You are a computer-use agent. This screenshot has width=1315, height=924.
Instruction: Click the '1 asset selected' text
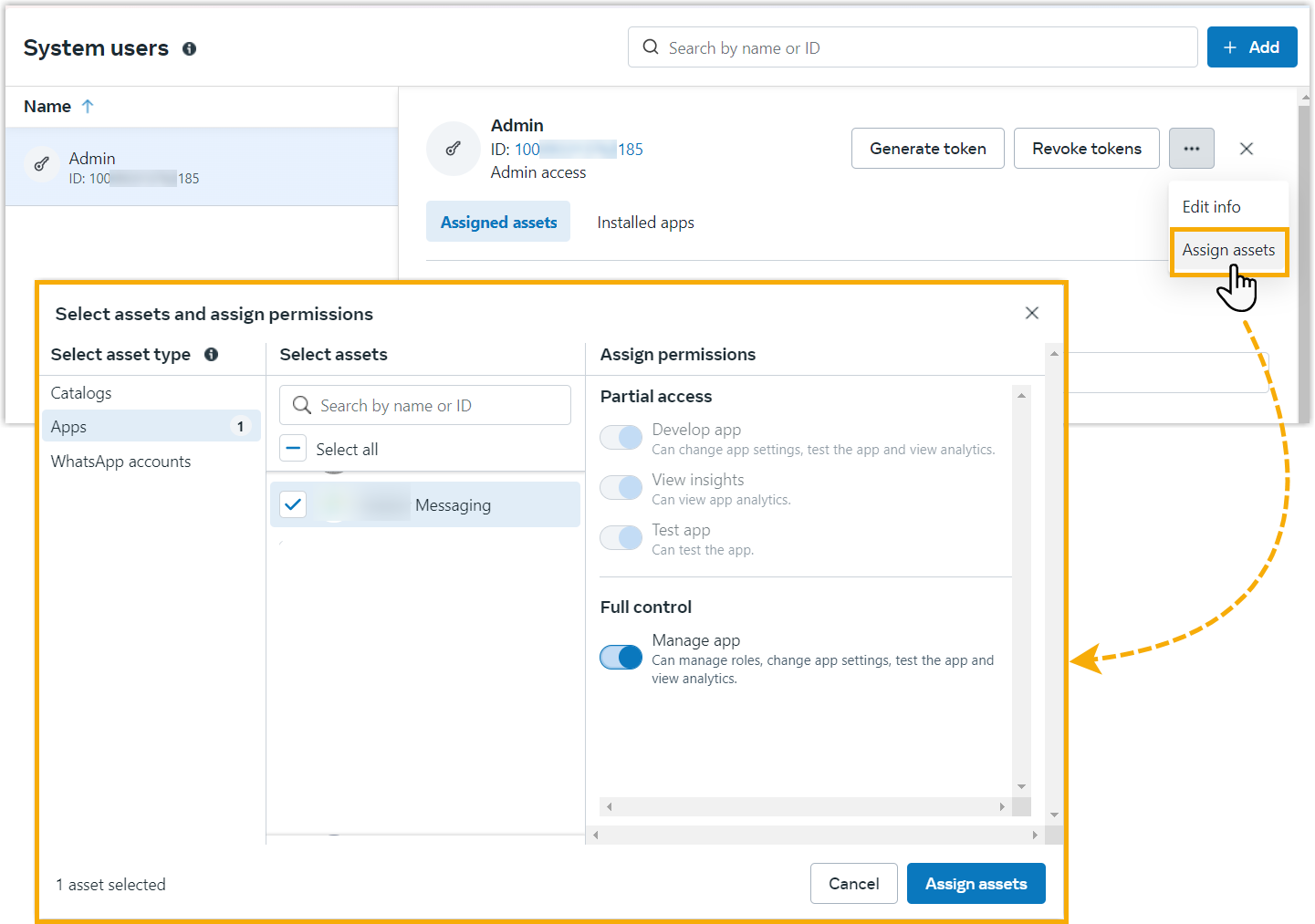[110, 885]
